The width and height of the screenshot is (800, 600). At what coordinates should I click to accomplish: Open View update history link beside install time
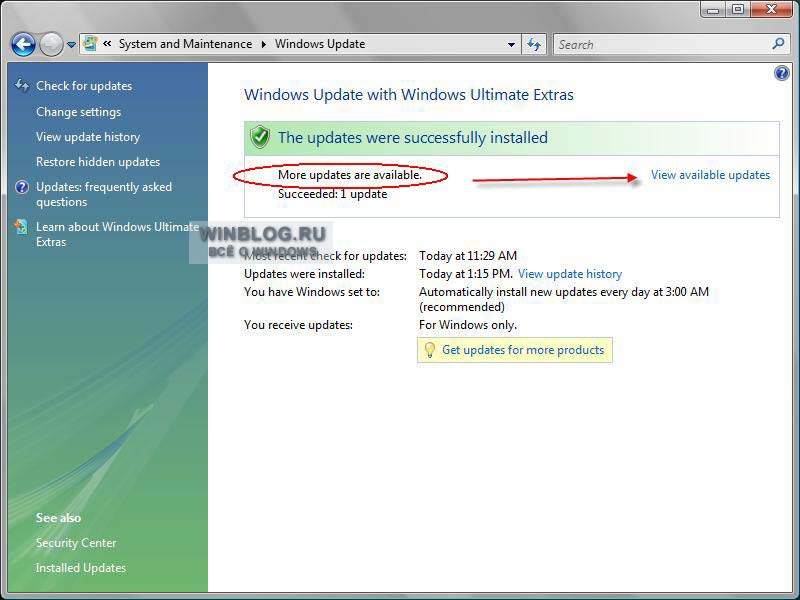(570, 274)
